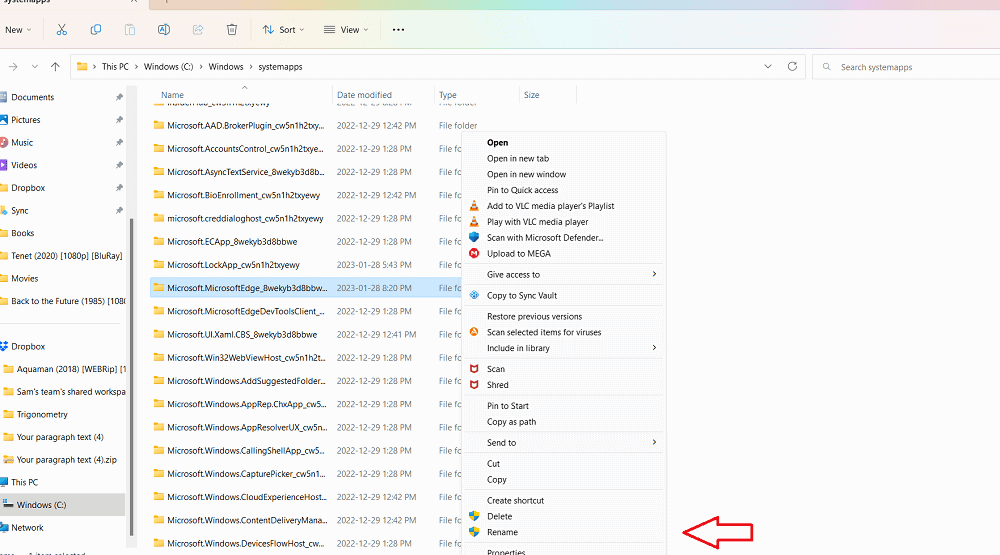Click the search magnifier icon

[x=827, y=66]
